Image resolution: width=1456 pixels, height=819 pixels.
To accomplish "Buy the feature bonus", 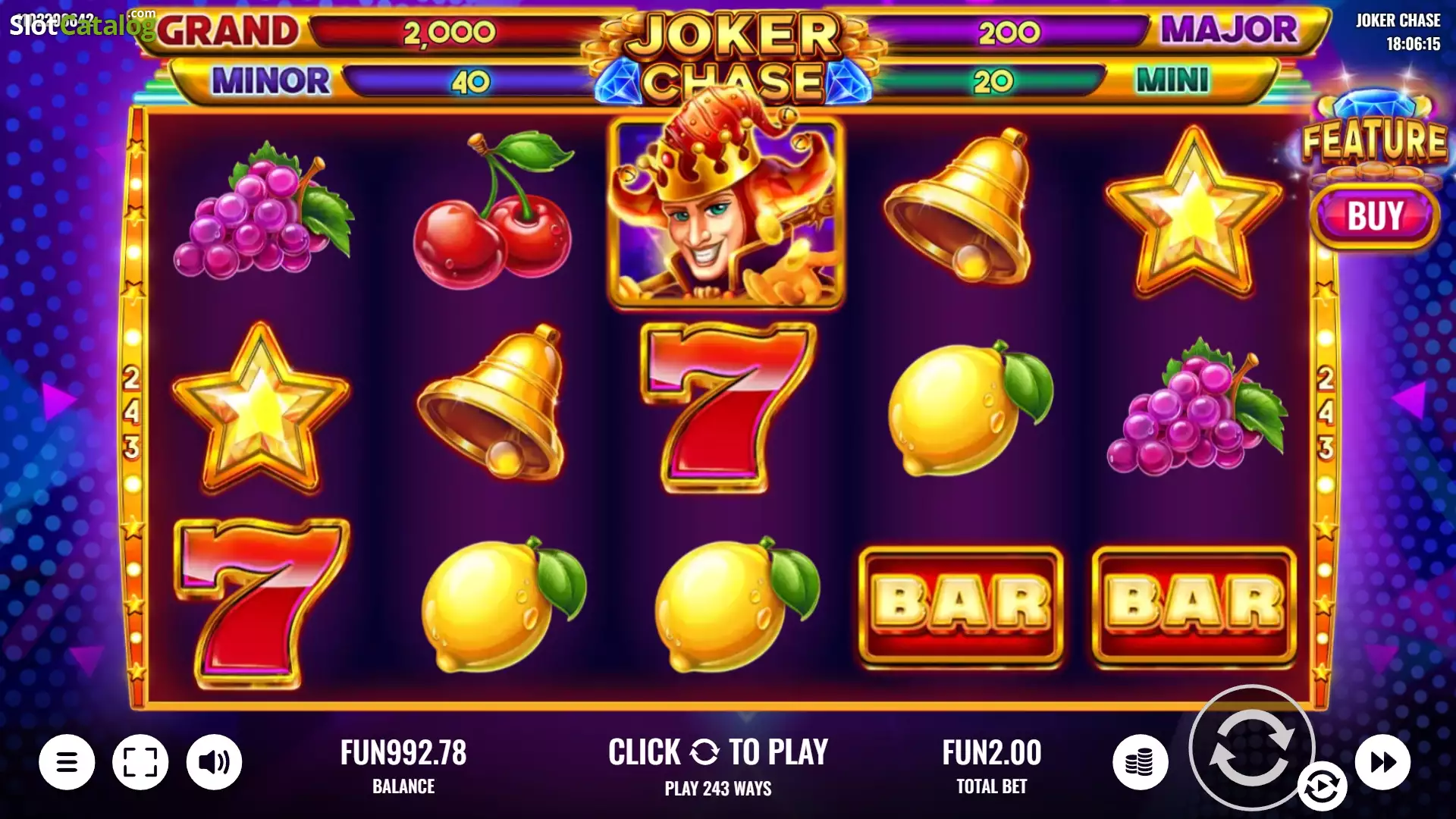I will coord(1374,215).
